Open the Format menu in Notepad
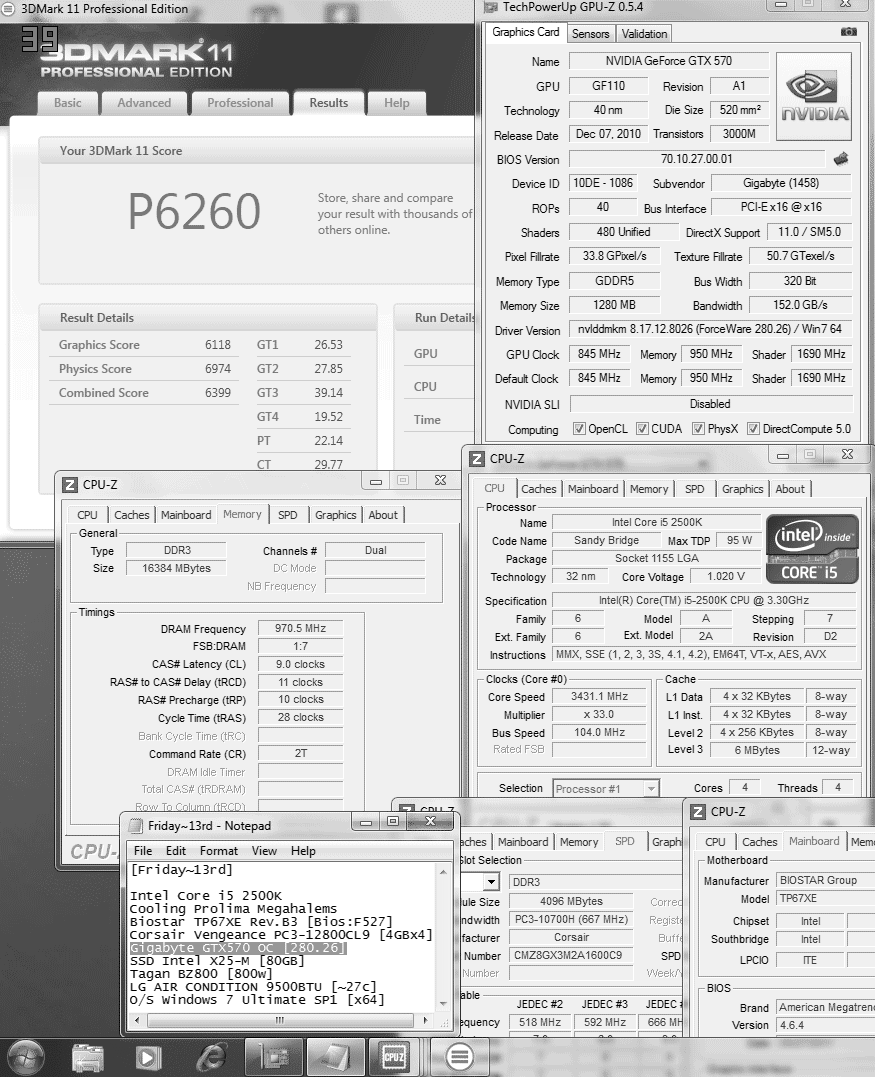 pyautogui.click(x=218, y=851)
